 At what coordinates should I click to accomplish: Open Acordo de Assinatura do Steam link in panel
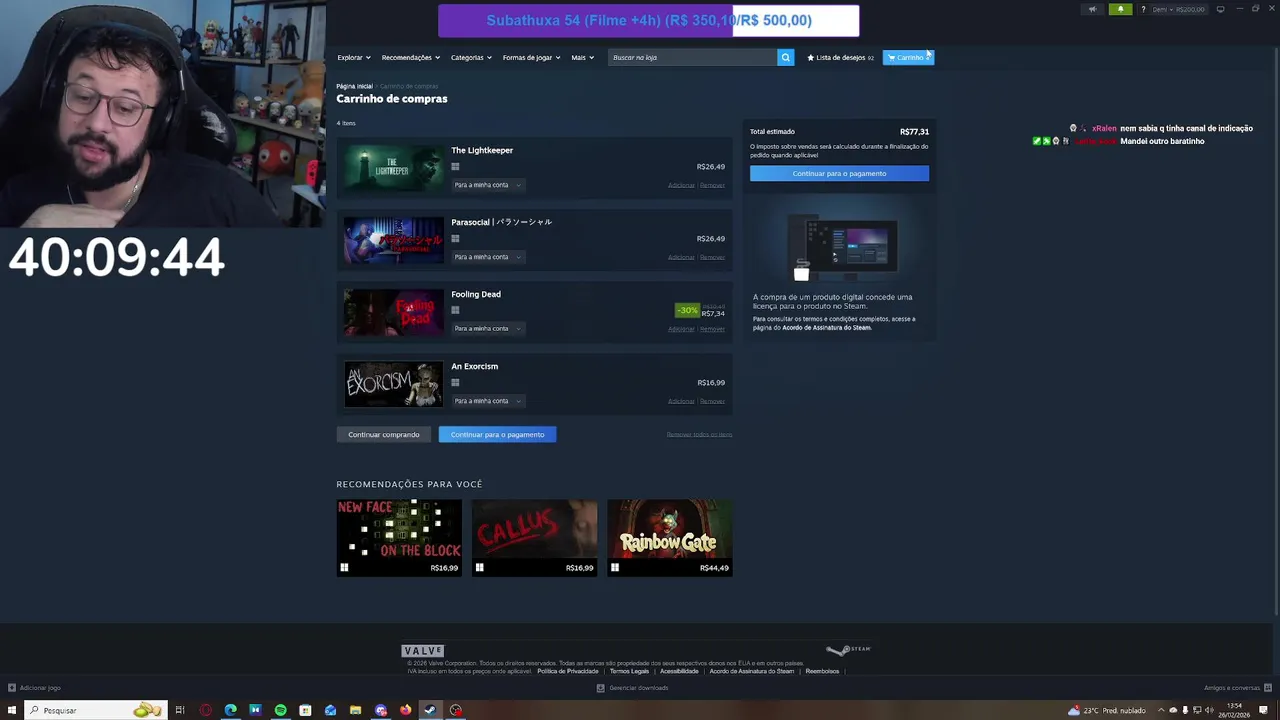pyautogui.click(x=826, y=327)
